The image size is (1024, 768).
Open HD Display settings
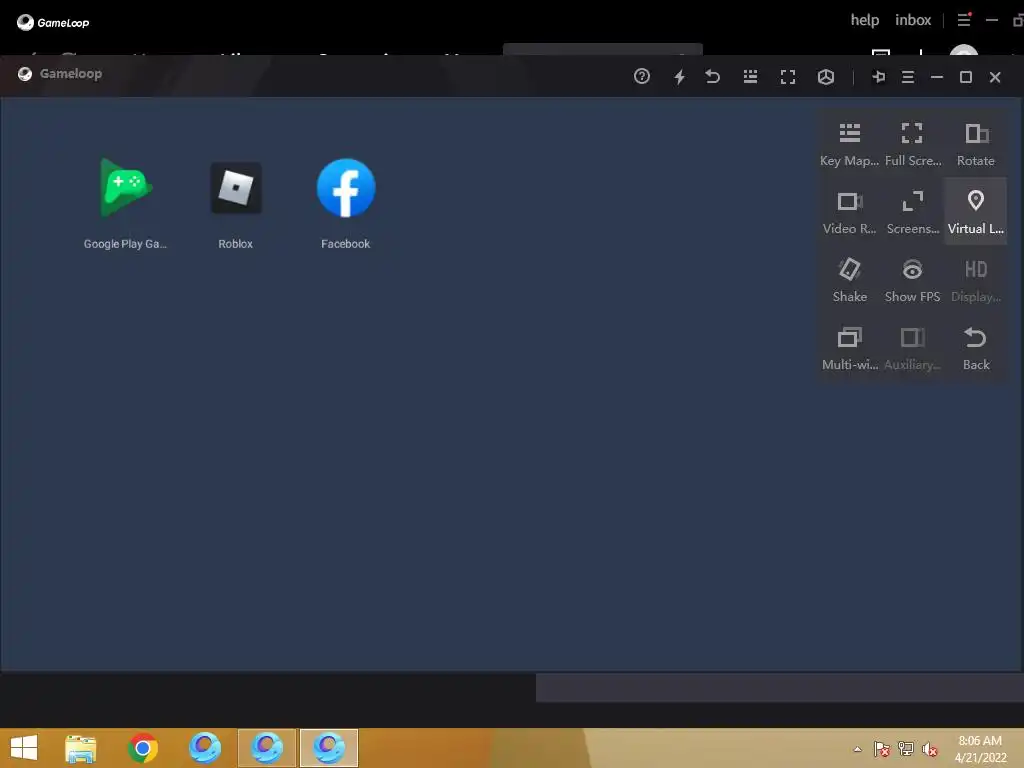point(976,280)
